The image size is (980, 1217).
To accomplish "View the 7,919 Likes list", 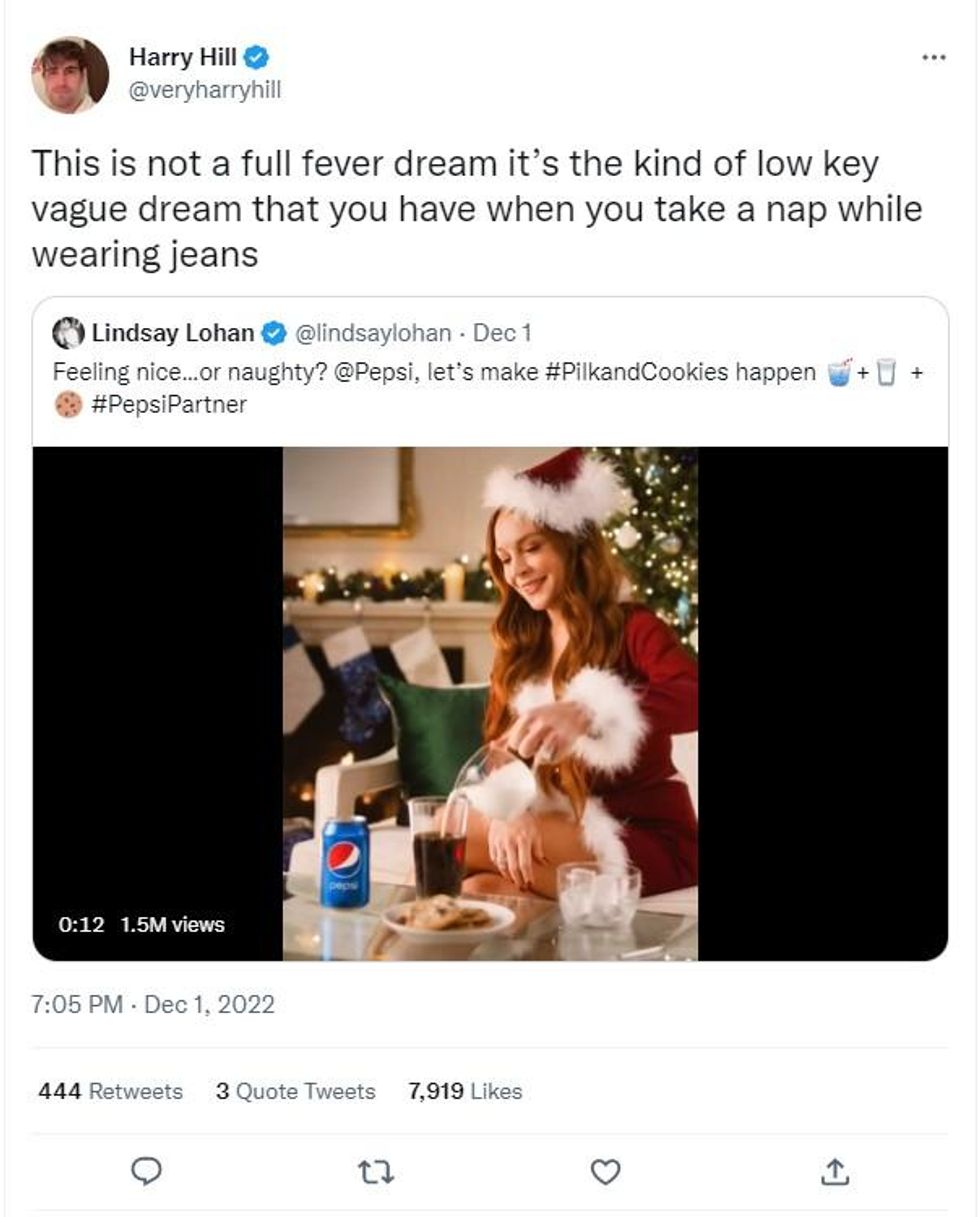I will coord(465,1091).
